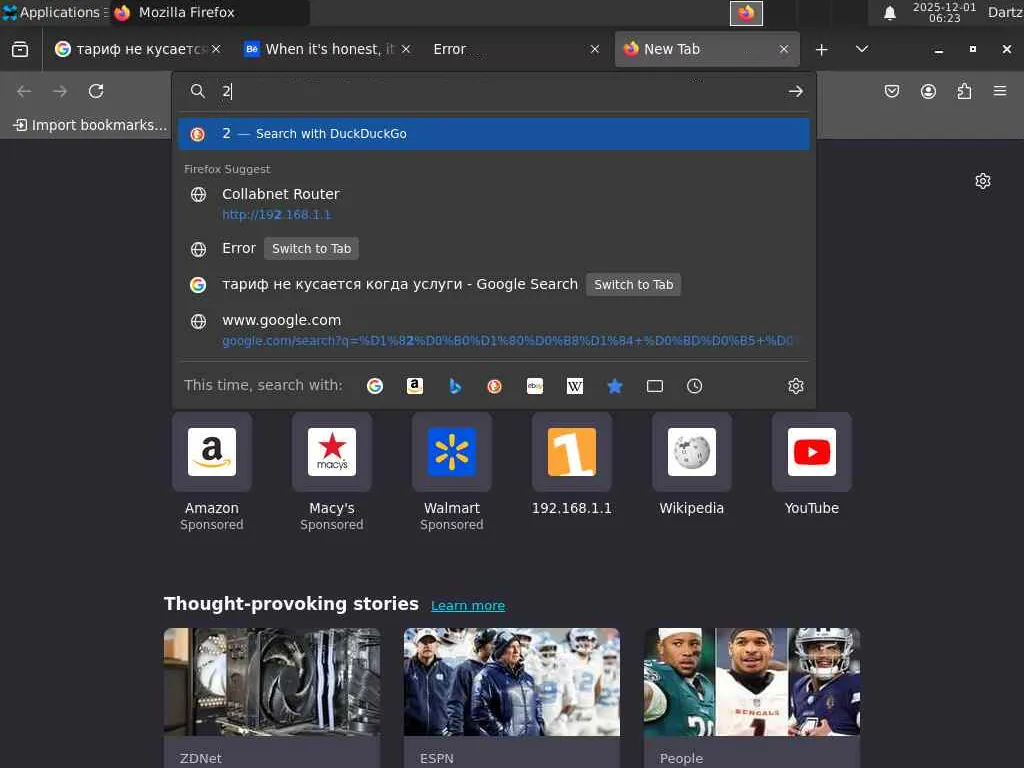Open the YouTube shortcut tile
Viewport: 1024px width, 768px height.
tap(811, 452)
